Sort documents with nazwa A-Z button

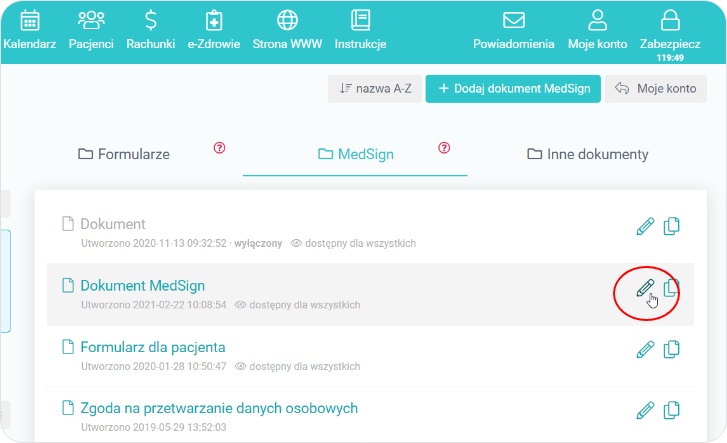point(375,89)
